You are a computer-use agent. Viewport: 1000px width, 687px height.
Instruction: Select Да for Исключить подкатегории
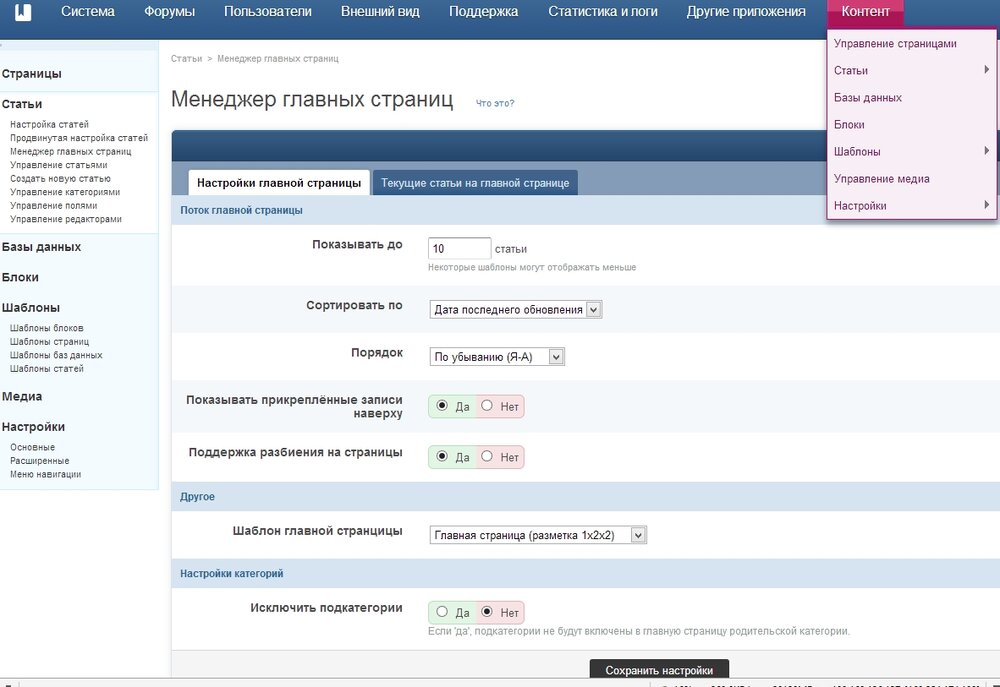(442, 612)
